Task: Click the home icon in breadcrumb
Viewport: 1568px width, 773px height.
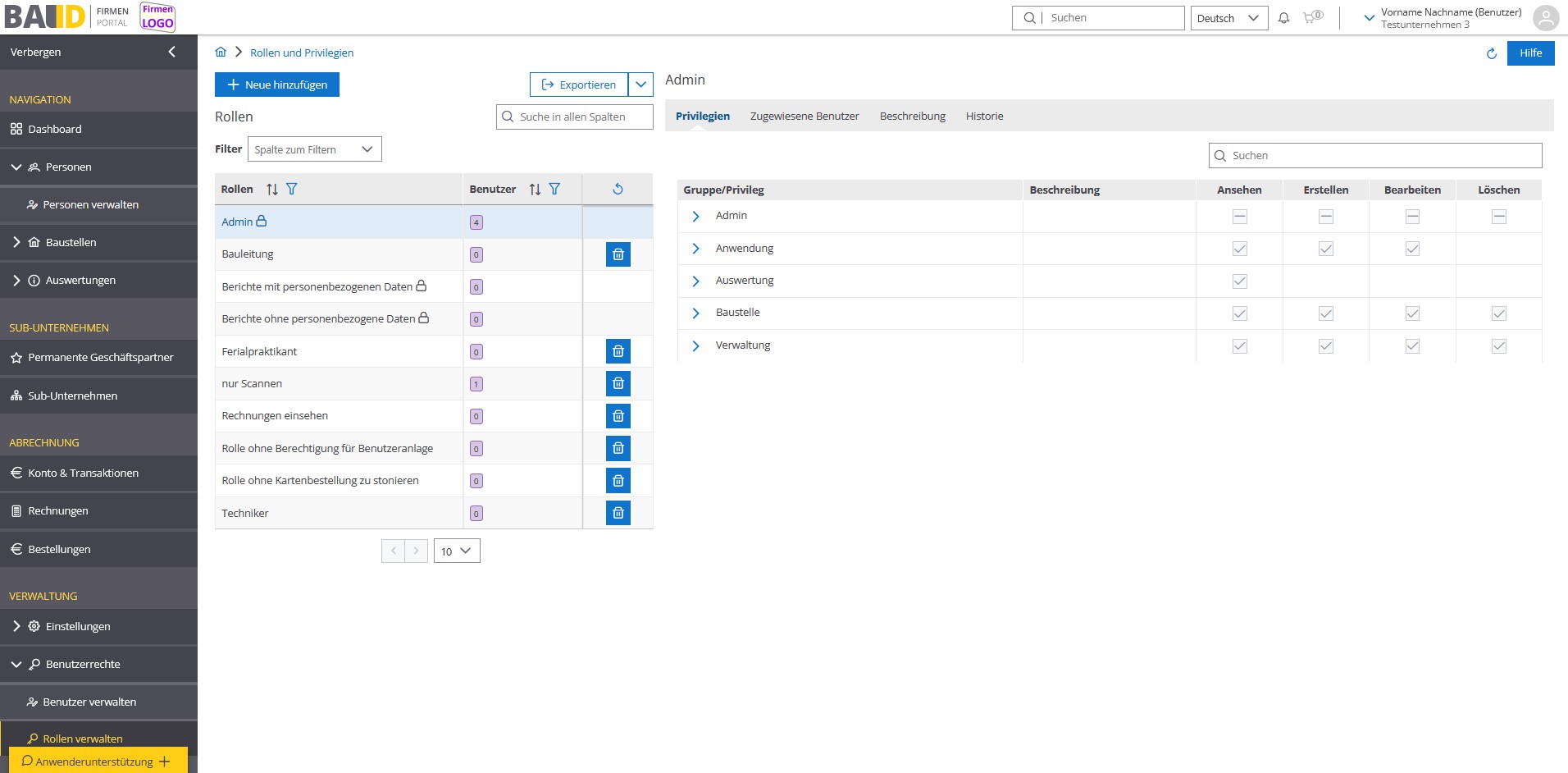Action: coord(221,53)
